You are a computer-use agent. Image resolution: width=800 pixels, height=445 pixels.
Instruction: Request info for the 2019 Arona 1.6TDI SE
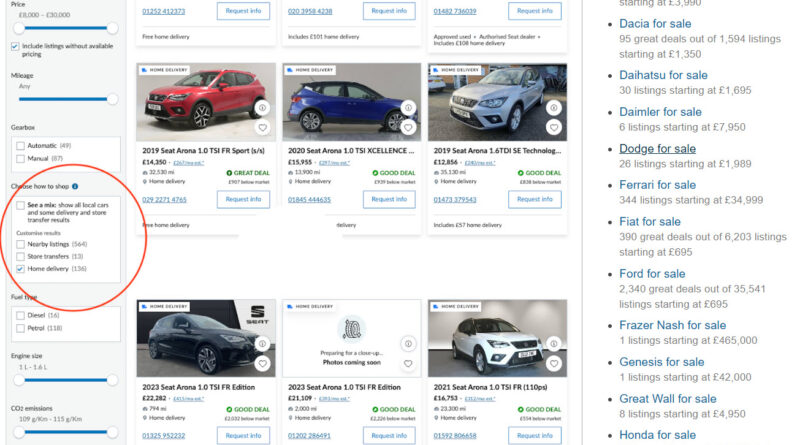pyautogui.click(x=535, y=200)
